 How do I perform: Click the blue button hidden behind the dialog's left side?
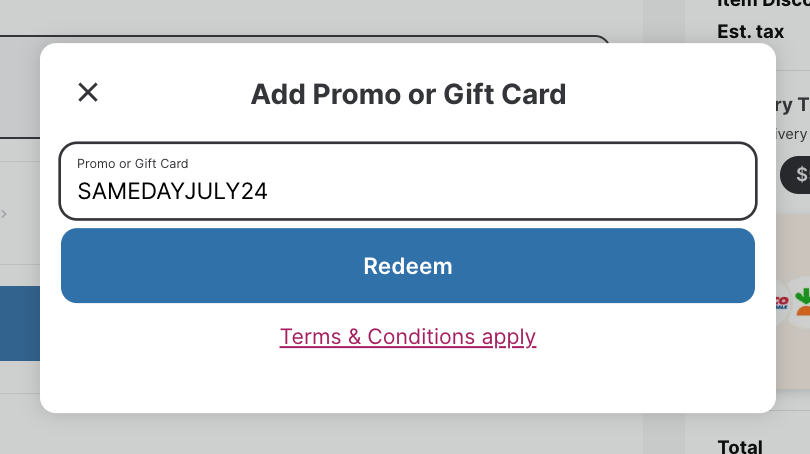click(x=20, y=323)
